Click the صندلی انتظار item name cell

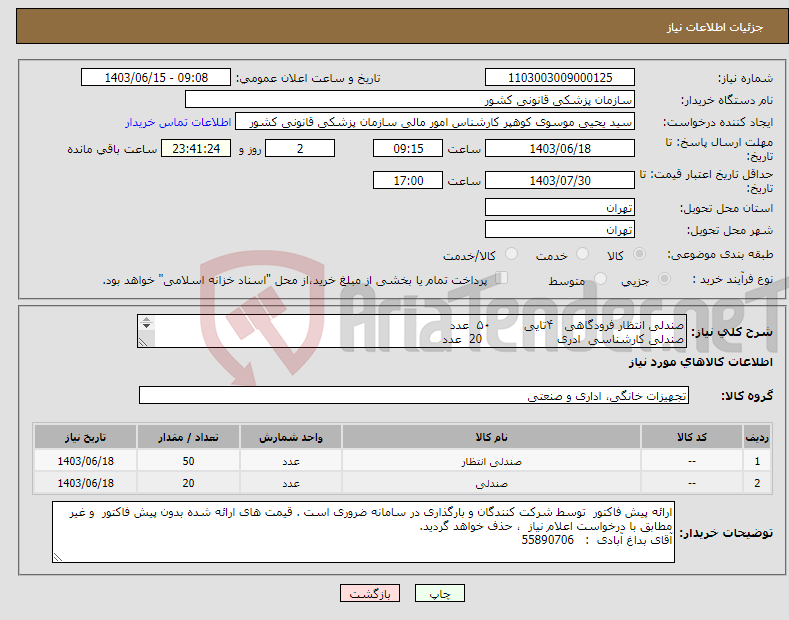click(491, 461)
